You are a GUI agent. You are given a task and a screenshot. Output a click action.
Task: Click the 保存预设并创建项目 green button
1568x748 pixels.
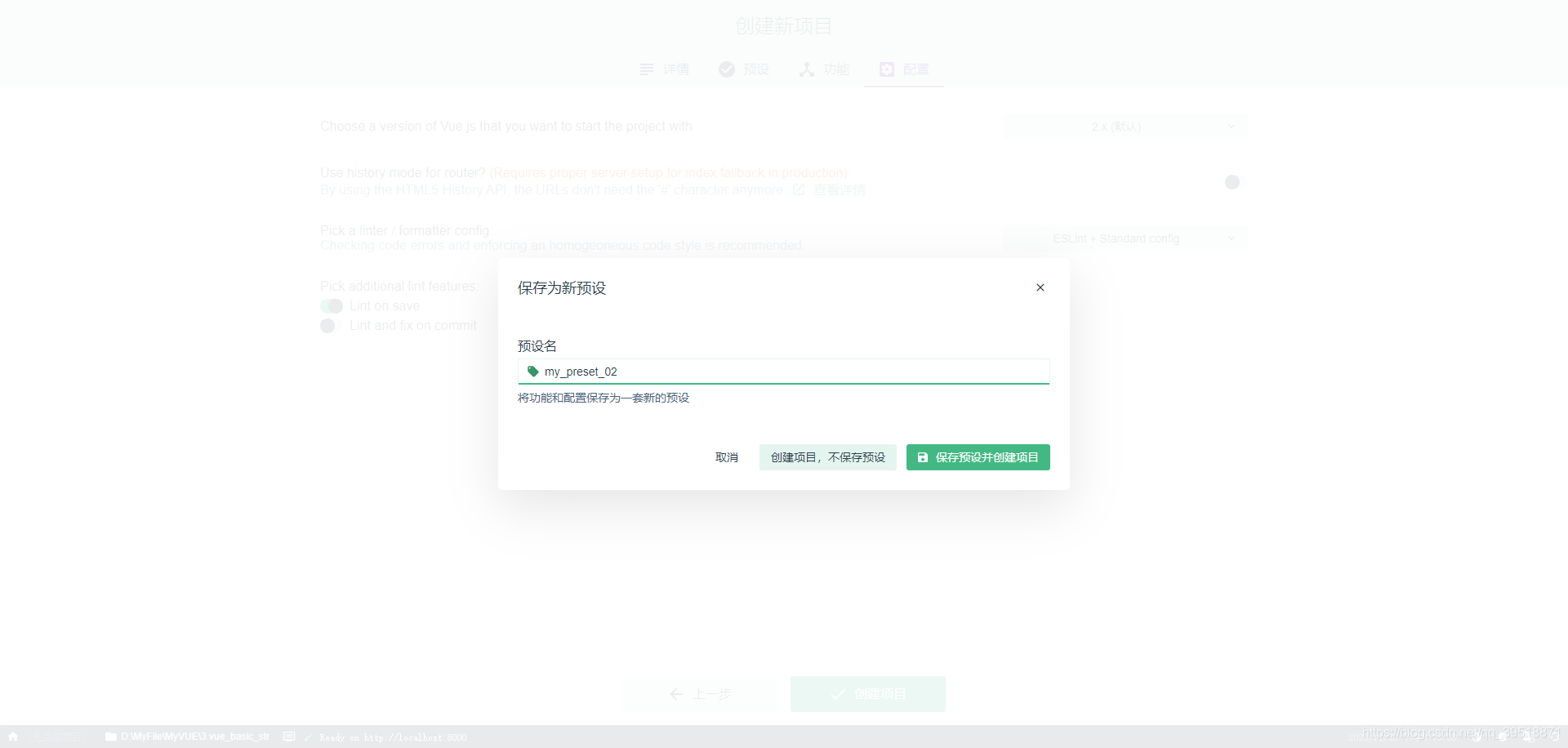978,457
